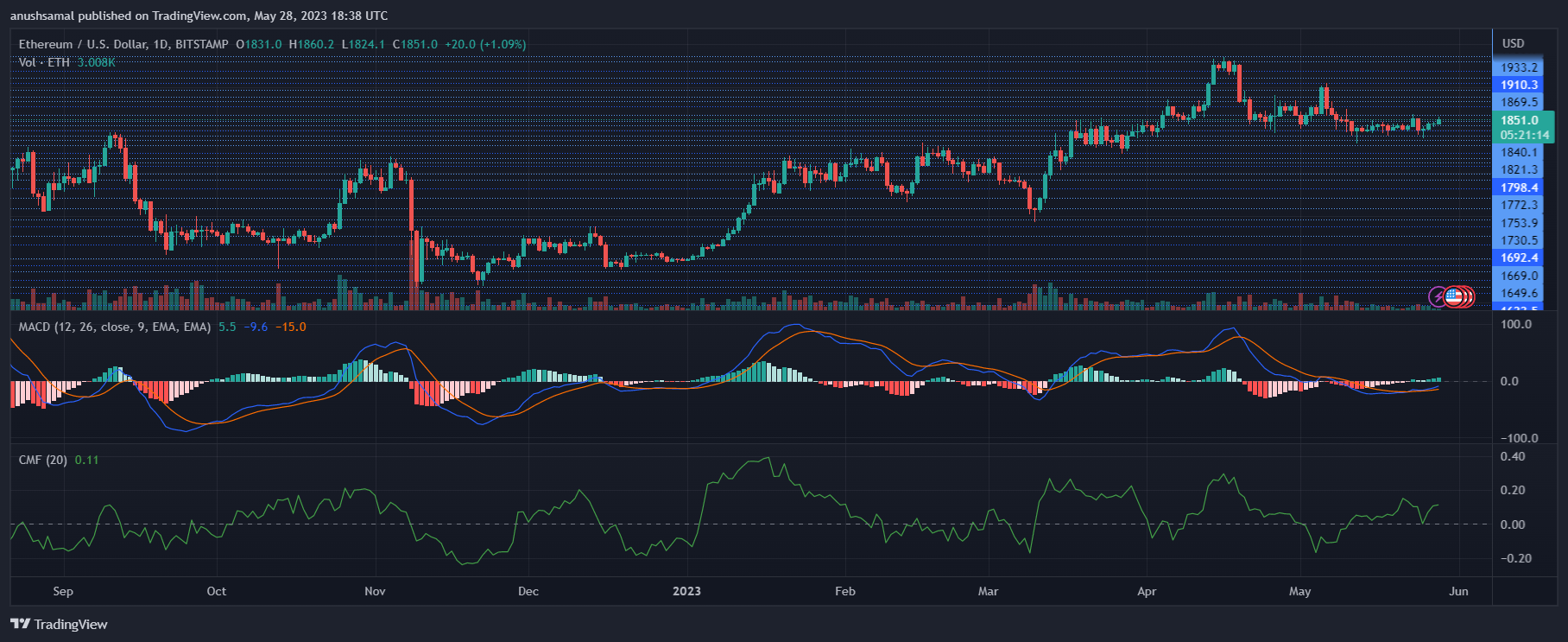
Task: Select the MACD (12, 26, close, 9) legend
Action: [114, 327]
